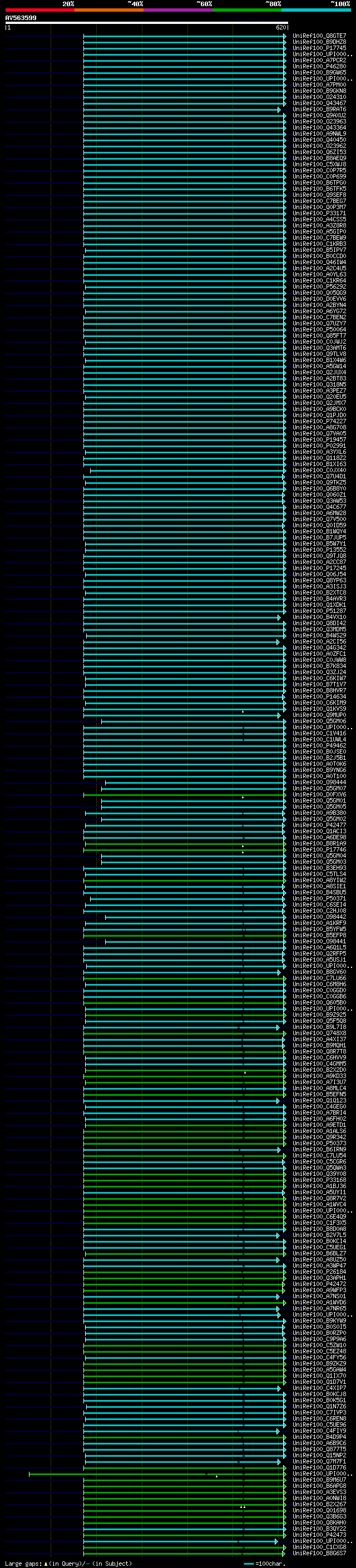The image size is (356, 1568).
Task: Click the =100char. scale legend
Action: tap(264, 1563)
